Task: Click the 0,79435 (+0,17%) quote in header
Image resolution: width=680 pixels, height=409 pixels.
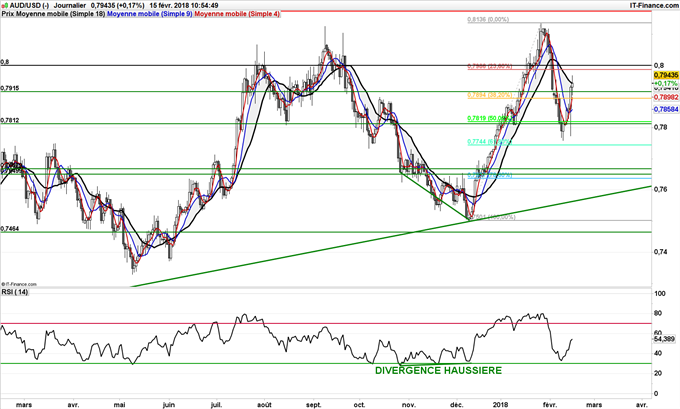Action: coord(118,6)
